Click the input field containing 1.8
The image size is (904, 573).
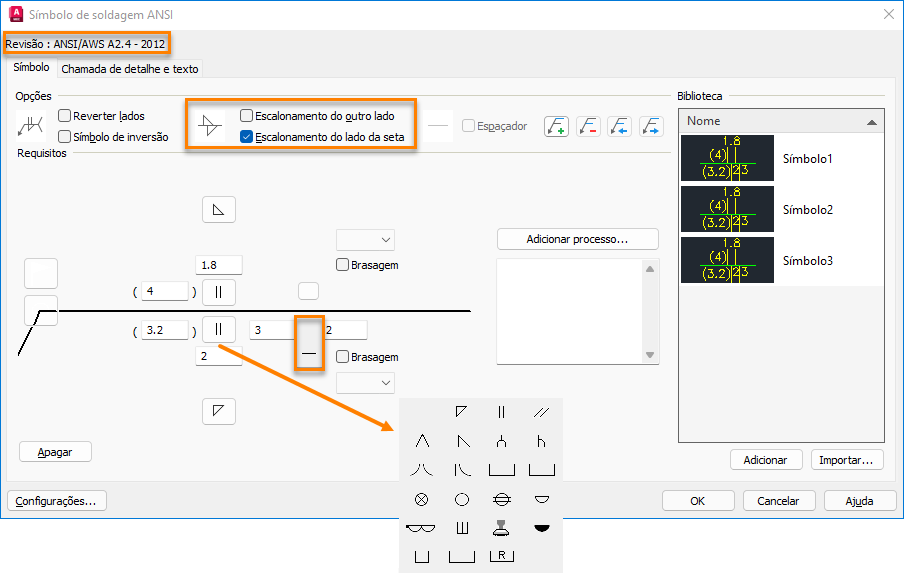(x=219, y=265)
